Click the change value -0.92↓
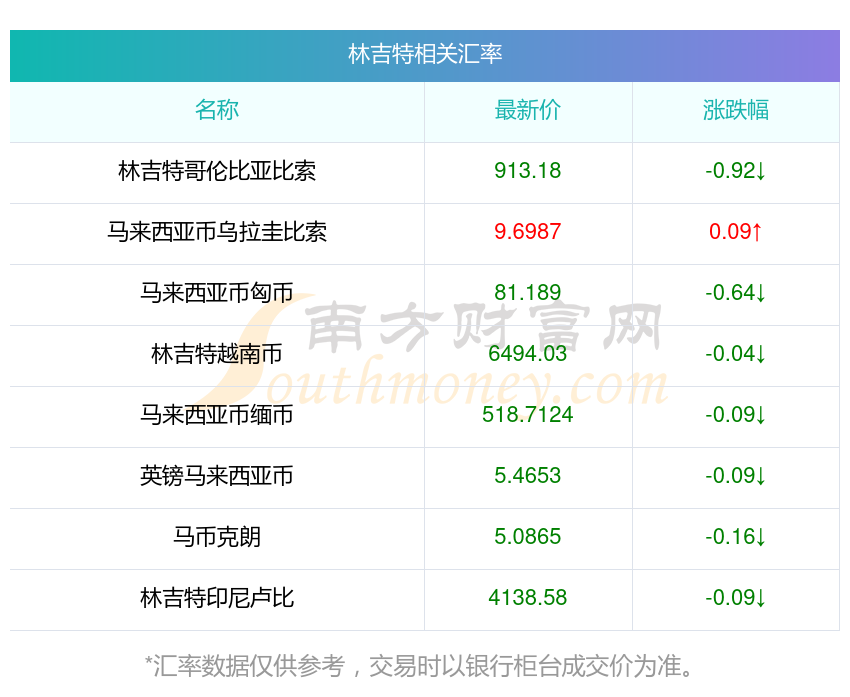The image size is (850, 697). pyautogui.click(x=735, y=171)
